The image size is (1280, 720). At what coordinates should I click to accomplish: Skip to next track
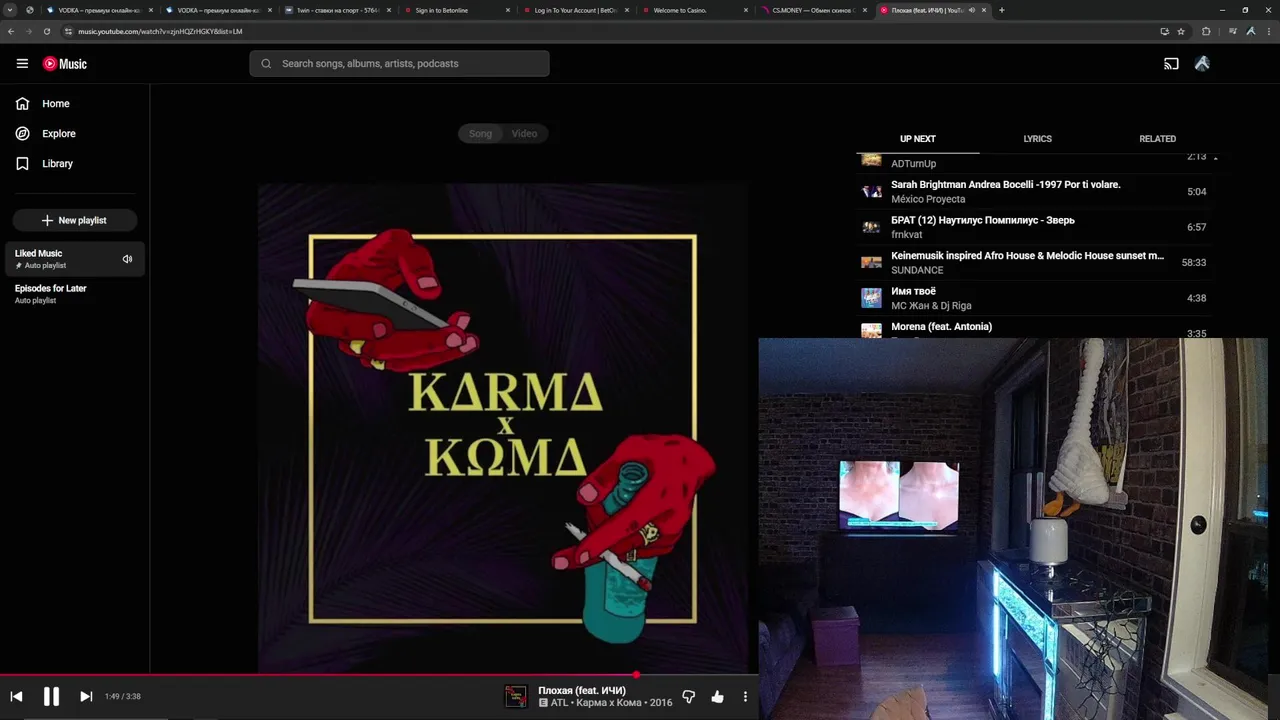(x=86, y=696)
